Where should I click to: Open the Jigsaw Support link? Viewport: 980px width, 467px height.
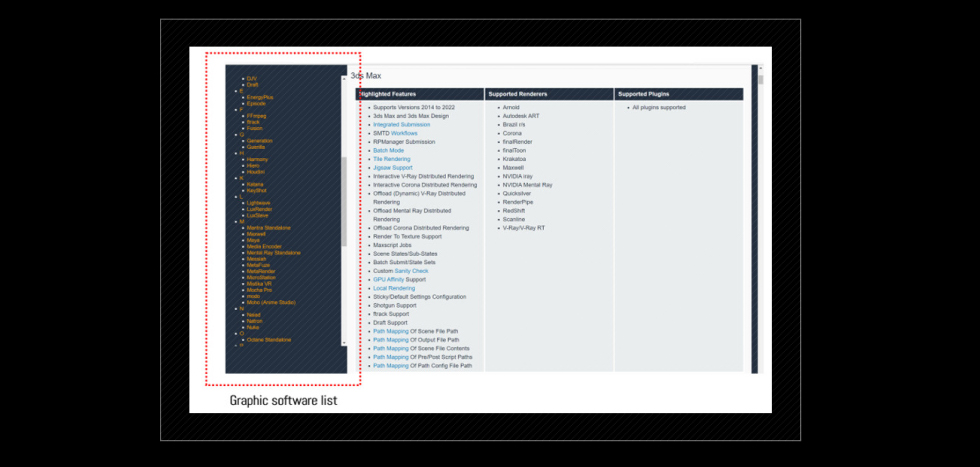coord(392,168)
